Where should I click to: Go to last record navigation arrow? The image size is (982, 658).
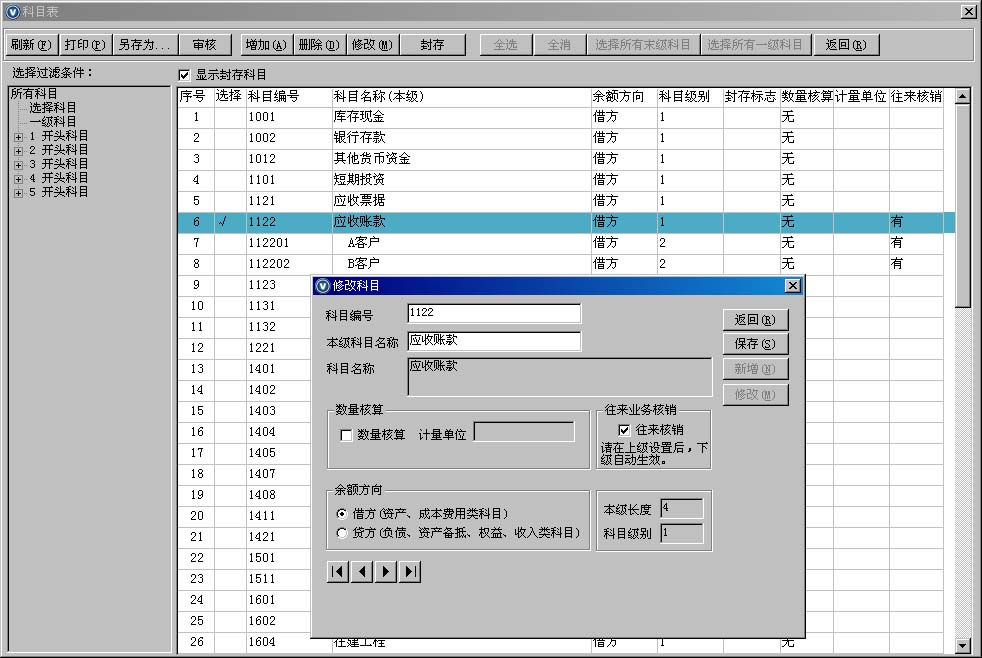410,571
